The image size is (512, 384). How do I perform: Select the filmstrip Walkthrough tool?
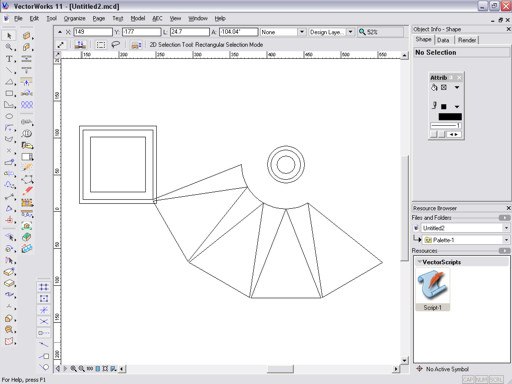27,202
